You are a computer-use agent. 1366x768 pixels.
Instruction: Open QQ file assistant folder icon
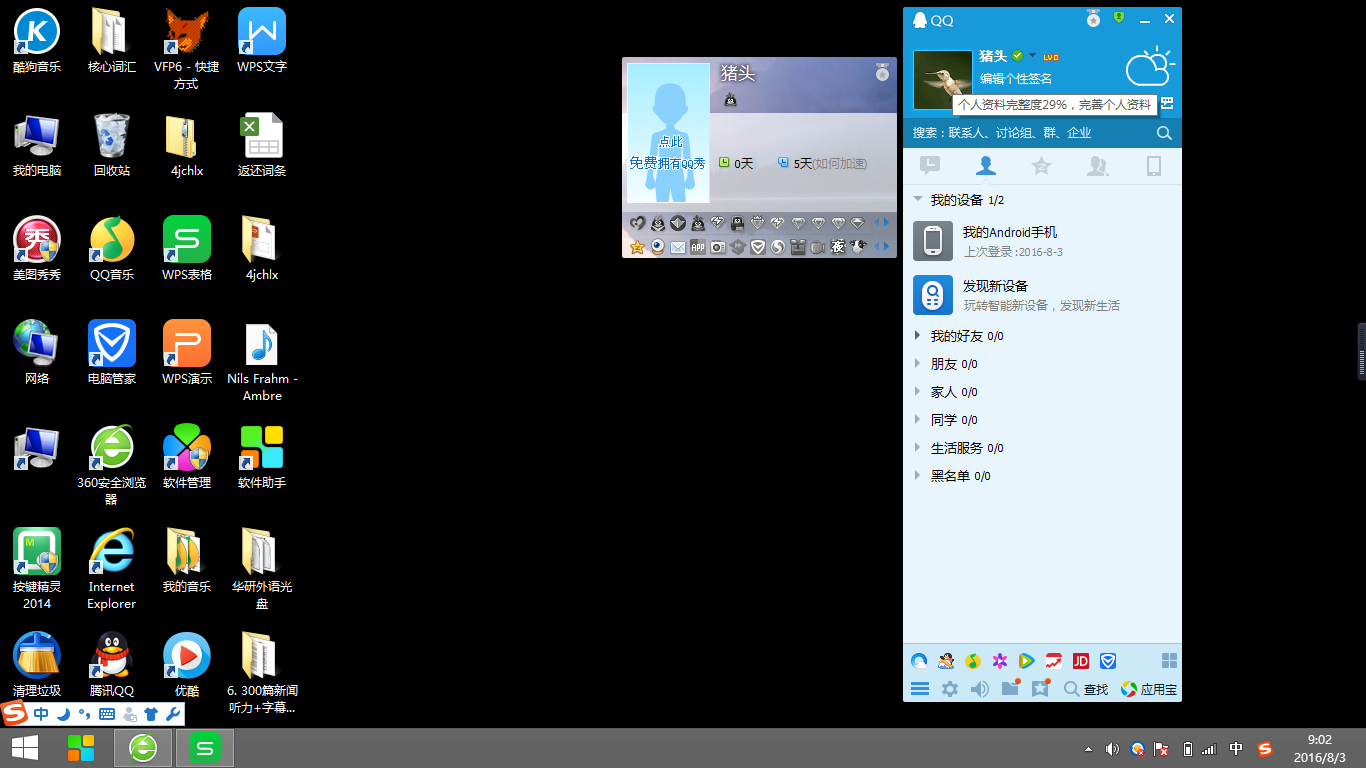(1010, 688)
